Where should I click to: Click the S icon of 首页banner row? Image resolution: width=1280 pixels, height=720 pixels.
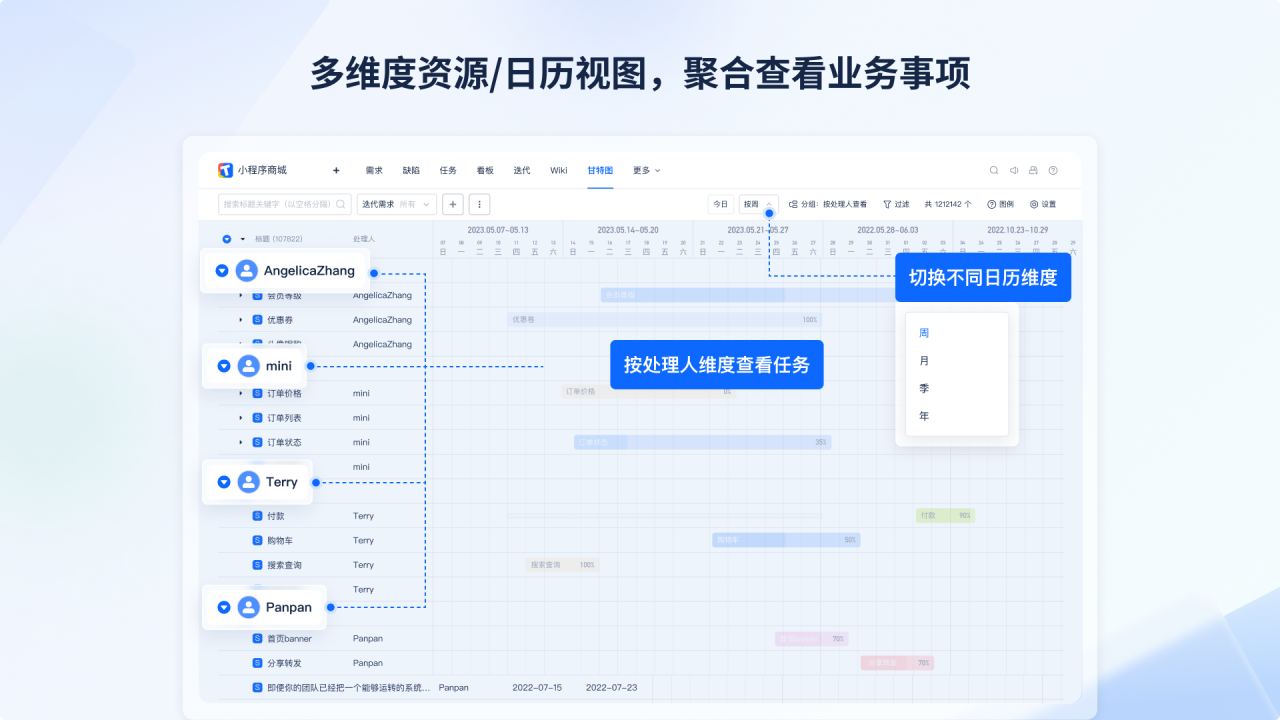[257, 638]
